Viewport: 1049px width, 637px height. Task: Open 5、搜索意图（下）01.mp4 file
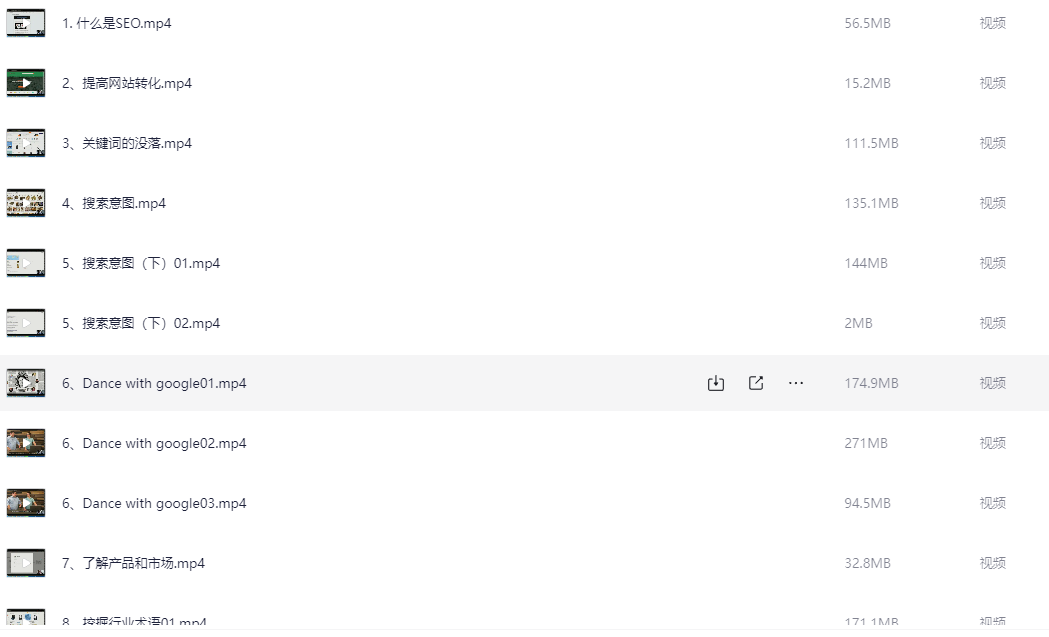[x=141, y=263]
